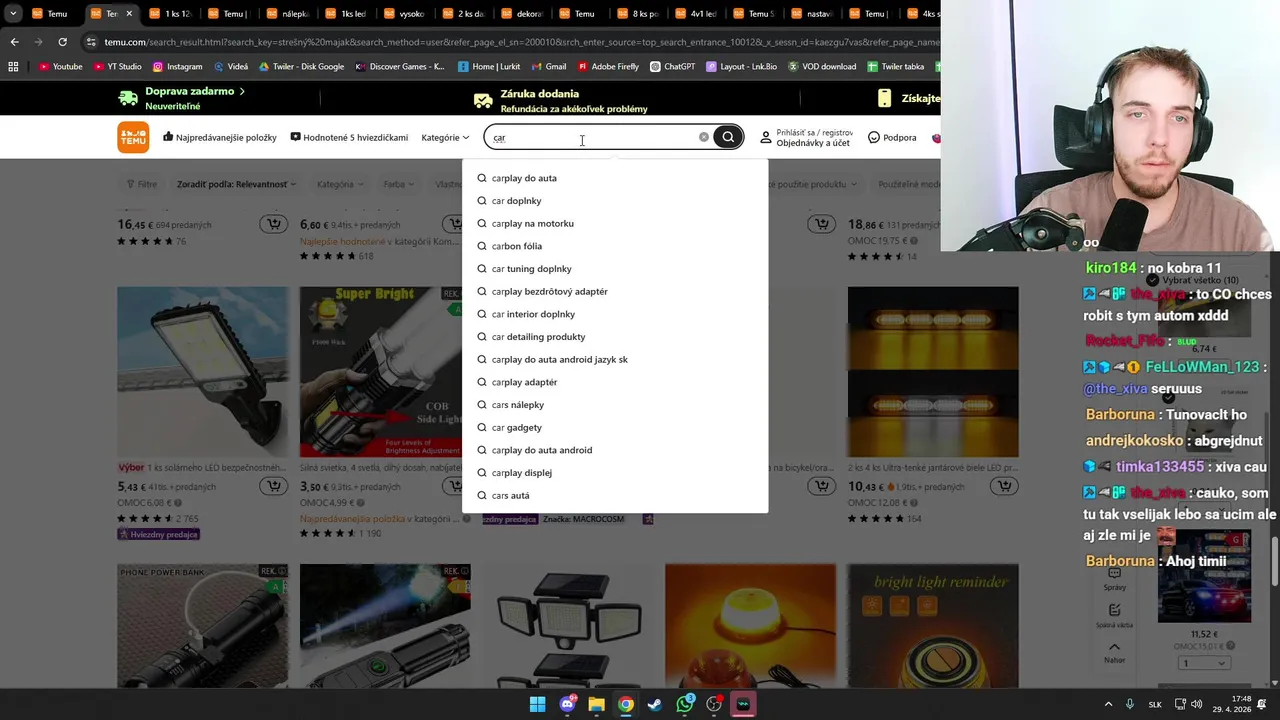1280x720 pixels.
Task: Choose suggestion 'car detailing produkty'
Action: 615,337
